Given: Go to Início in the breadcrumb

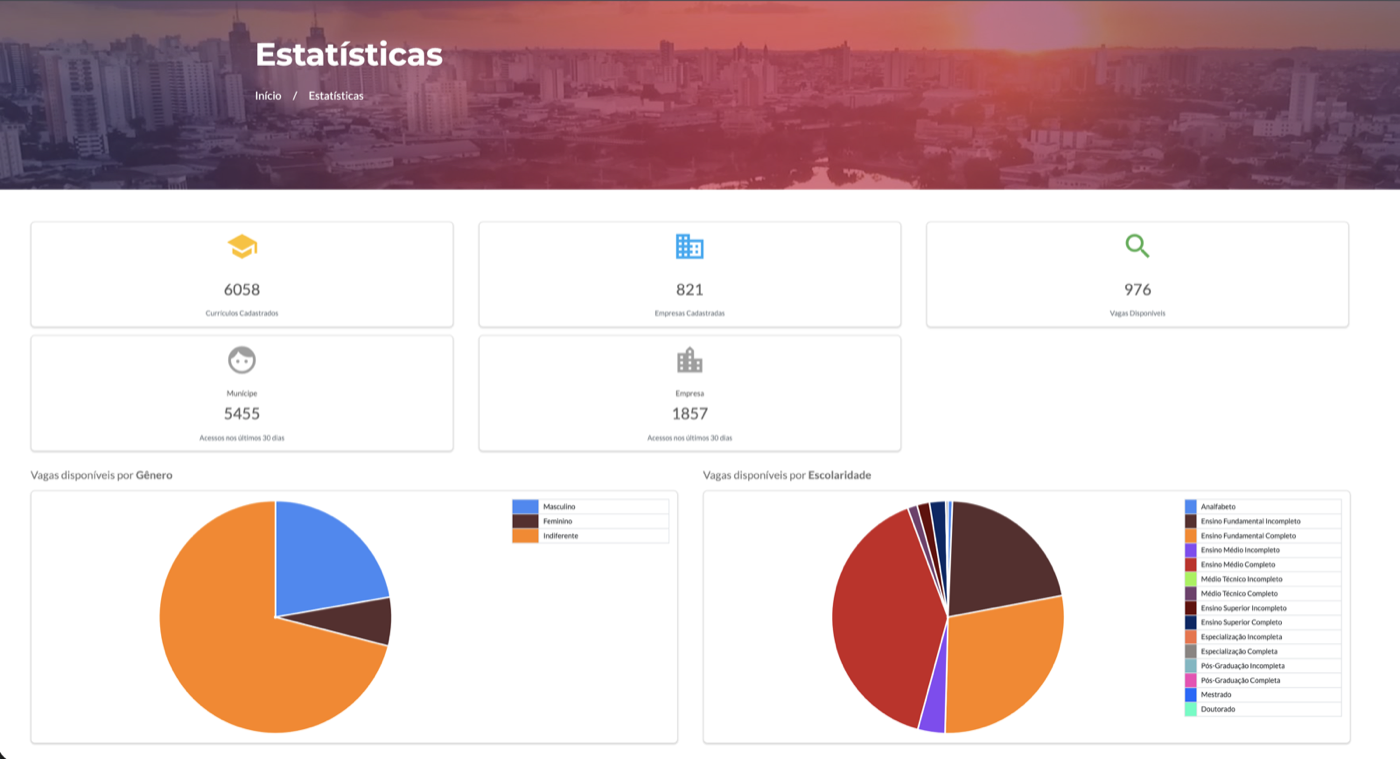Looking at the screenshot, I should point(268,96).
